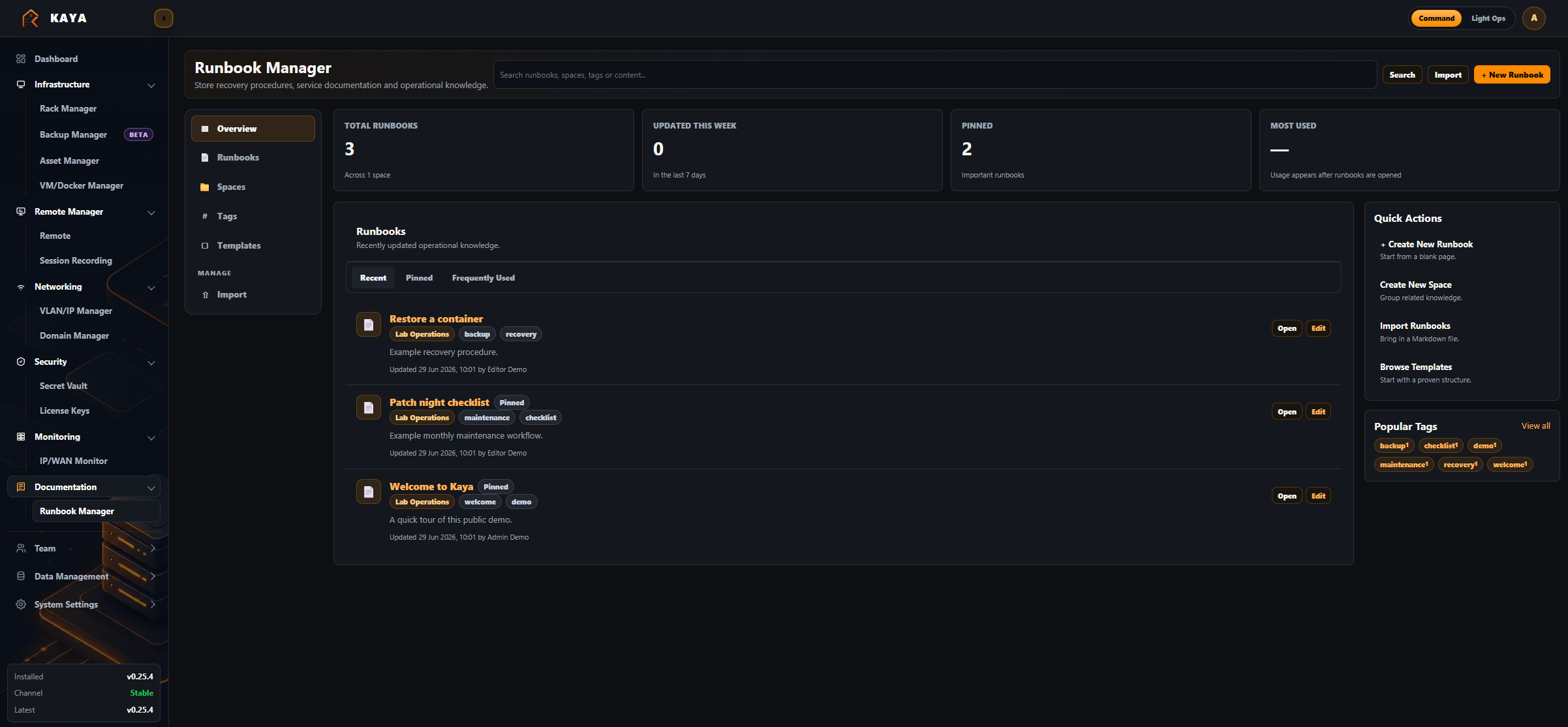Open the user avatar A menu
This screenshot has width=1568, height=727.
[x=1534, y=18]
